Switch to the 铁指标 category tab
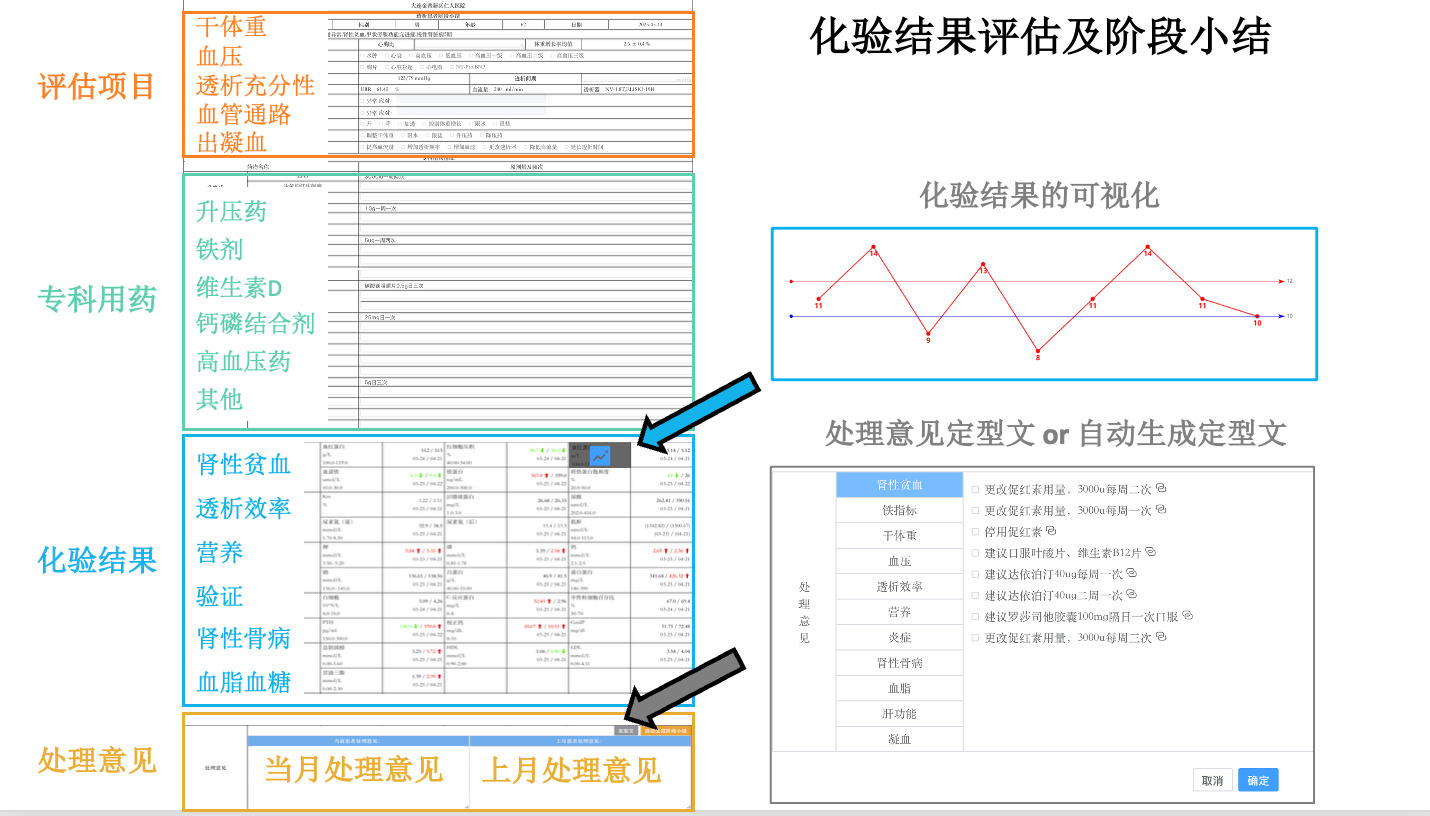Screen dimensions: 1430x816 [x=900, y=509]
